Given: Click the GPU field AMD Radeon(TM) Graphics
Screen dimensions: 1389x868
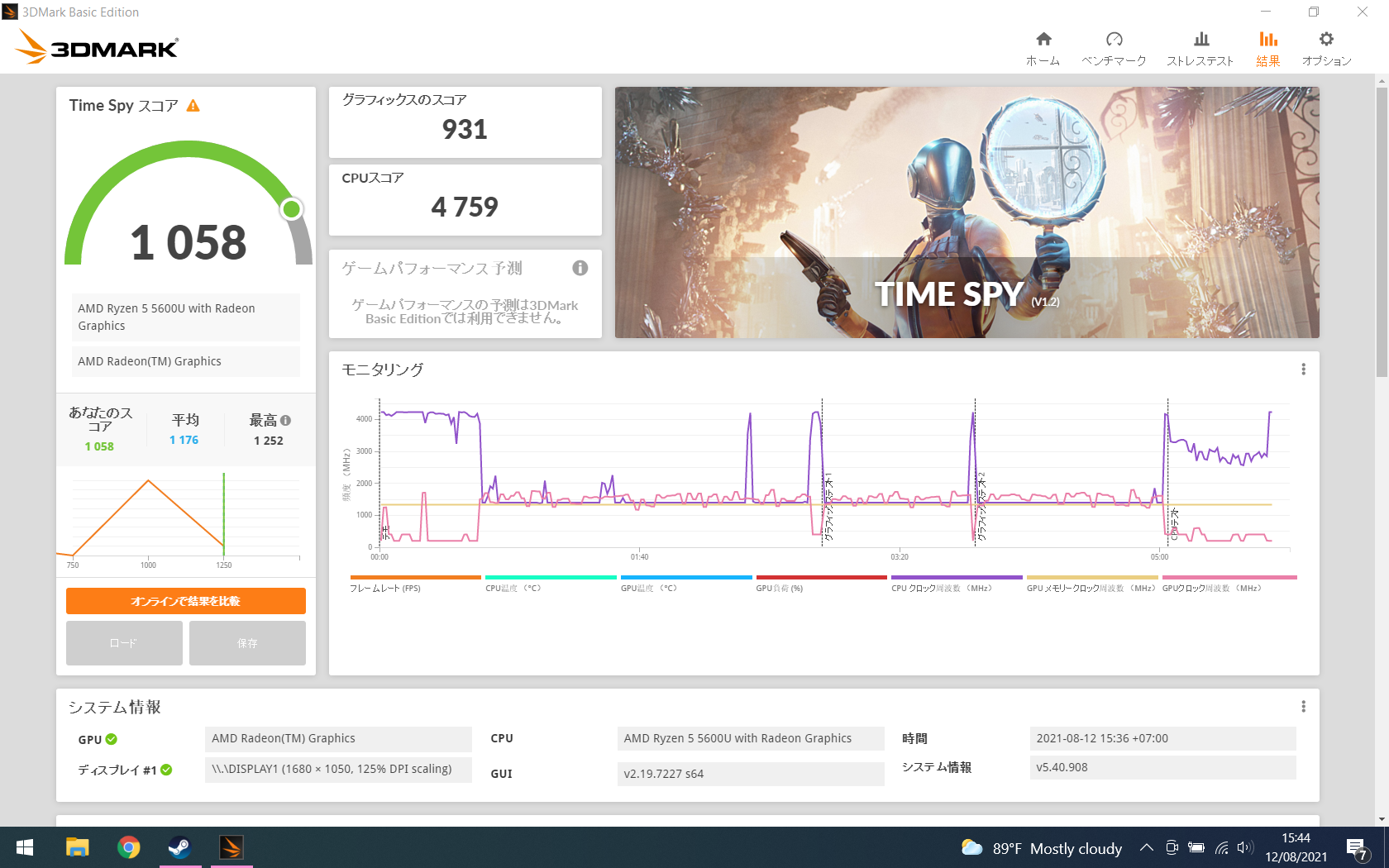Looking at the screenshot, I should click(x=338, y=738).
